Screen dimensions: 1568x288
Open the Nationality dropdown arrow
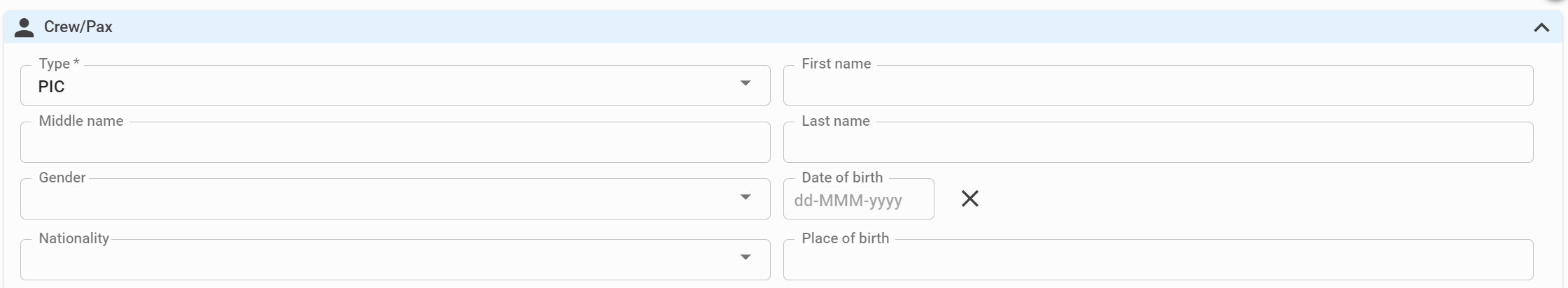745,257
